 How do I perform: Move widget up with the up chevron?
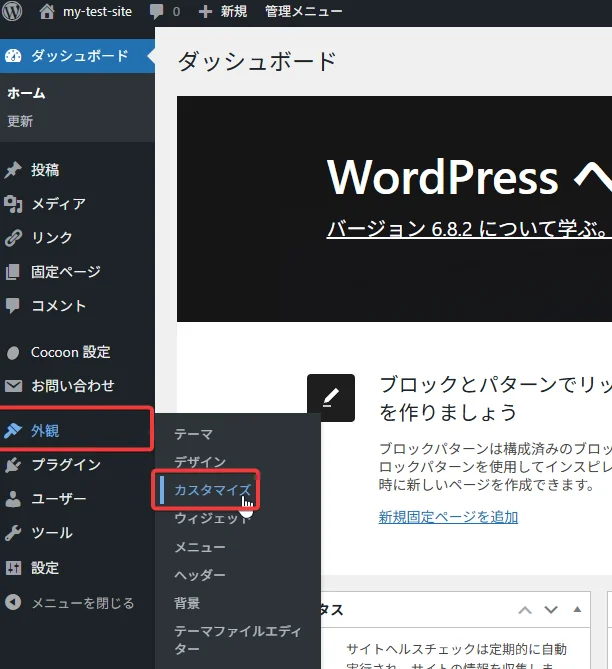(525, 610)
